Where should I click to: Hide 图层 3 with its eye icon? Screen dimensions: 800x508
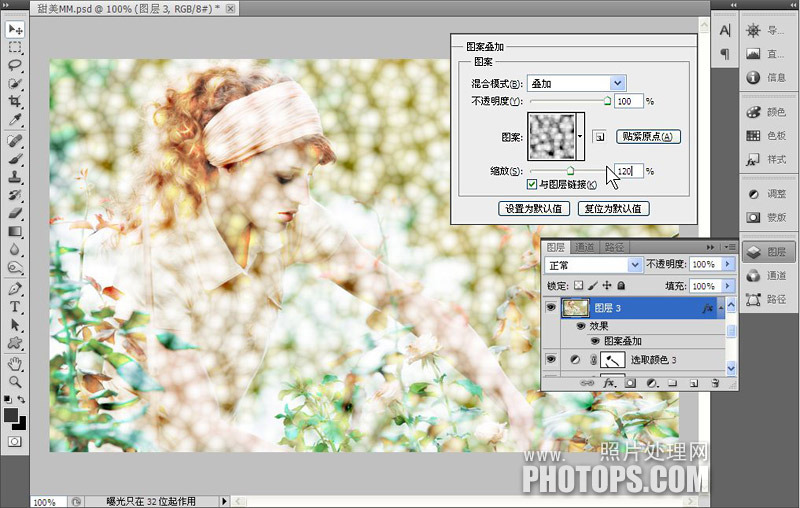click(x=551, y=308)
